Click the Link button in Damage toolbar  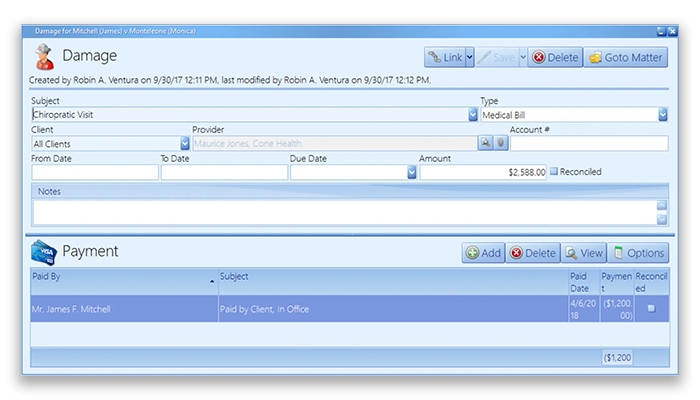(444, 58)
